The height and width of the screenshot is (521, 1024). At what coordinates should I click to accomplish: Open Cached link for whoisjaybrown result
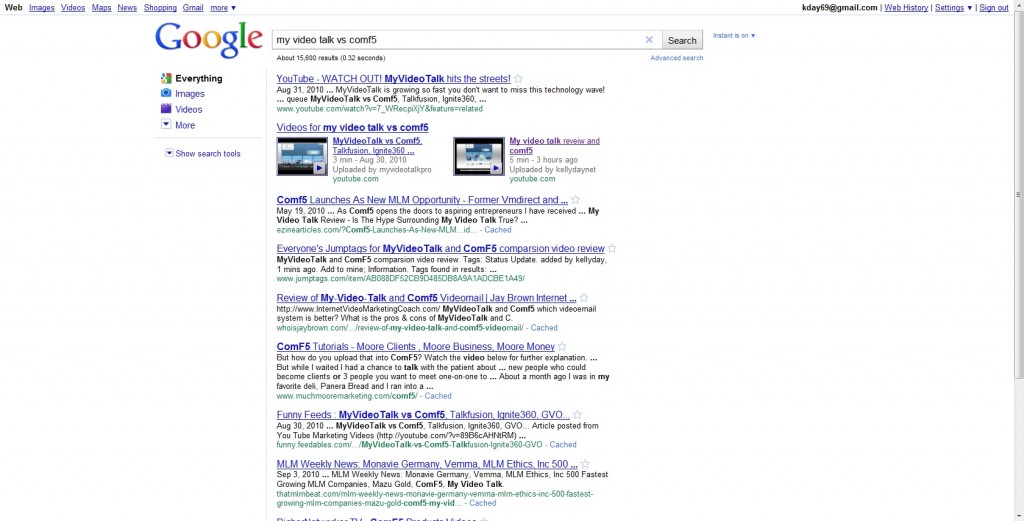point(544,328)
